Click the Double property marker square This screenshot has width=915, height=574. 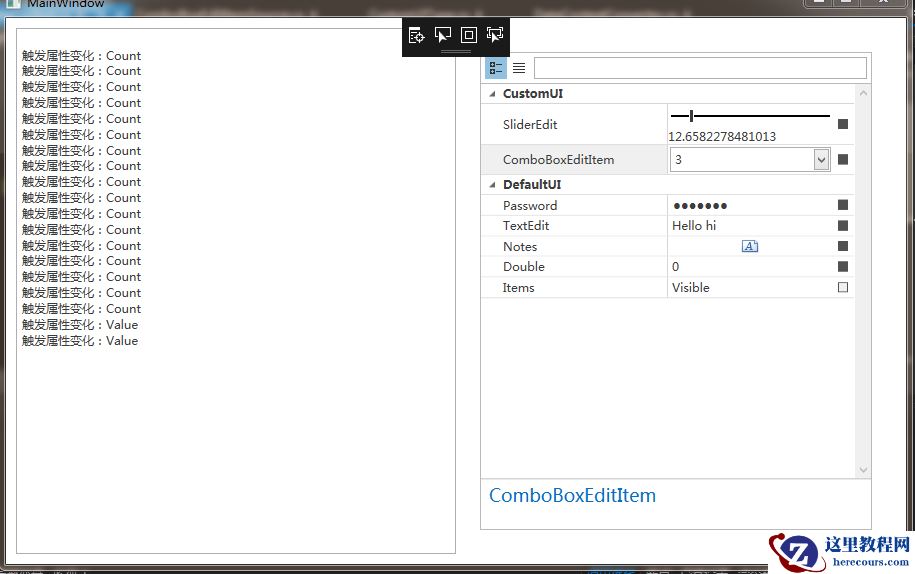pyautogui.click(x=843, y=267)
